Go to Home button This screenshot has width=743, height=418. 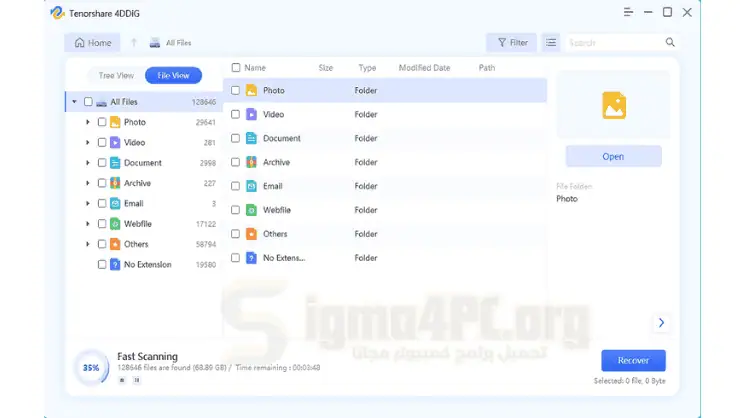(92, 43)
